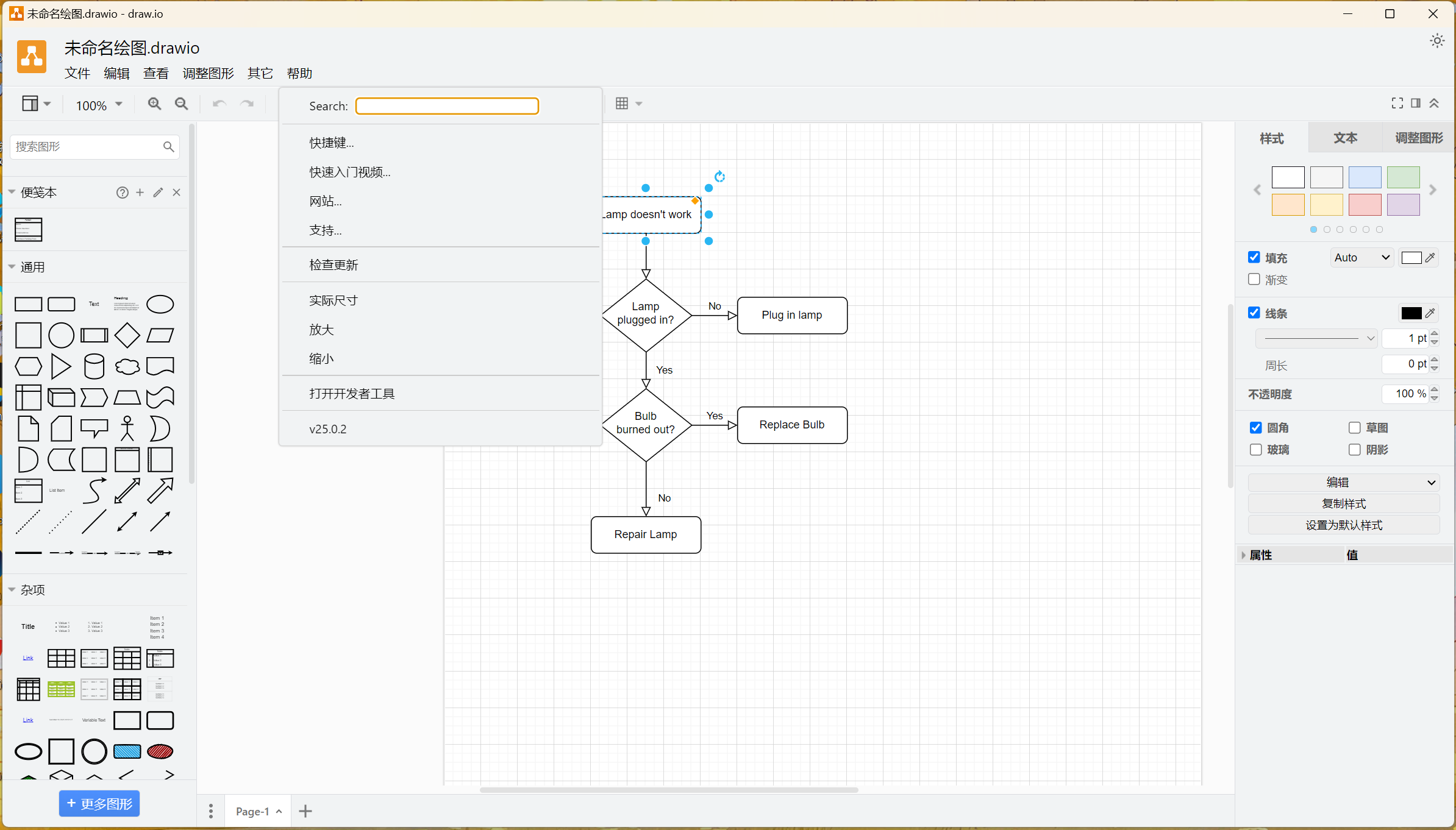Click the add page plus icon
This screenshot has width=1456, height=830.
pyautogui.click(x=305, y=811)
